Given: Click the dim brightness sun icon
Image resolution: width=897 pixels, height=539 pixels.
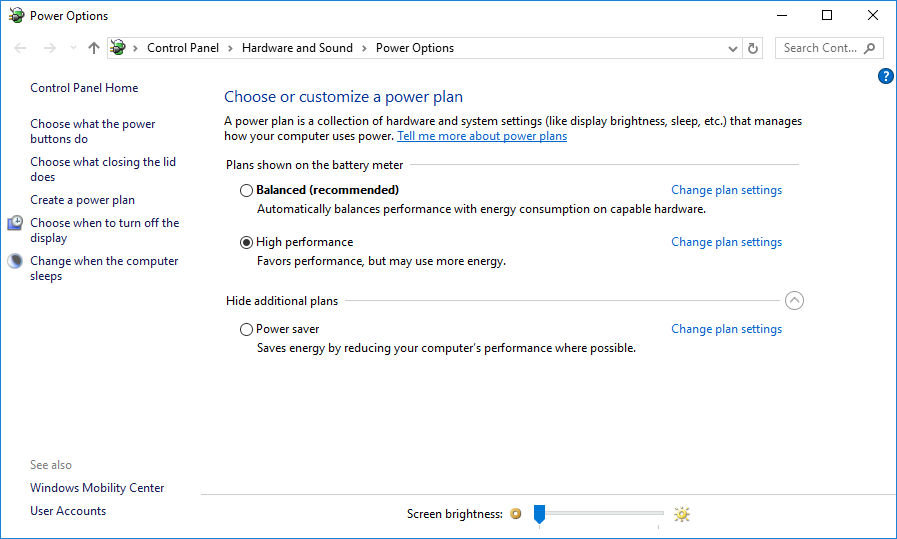Looking at the screenshot, I should tap(516, 514).
